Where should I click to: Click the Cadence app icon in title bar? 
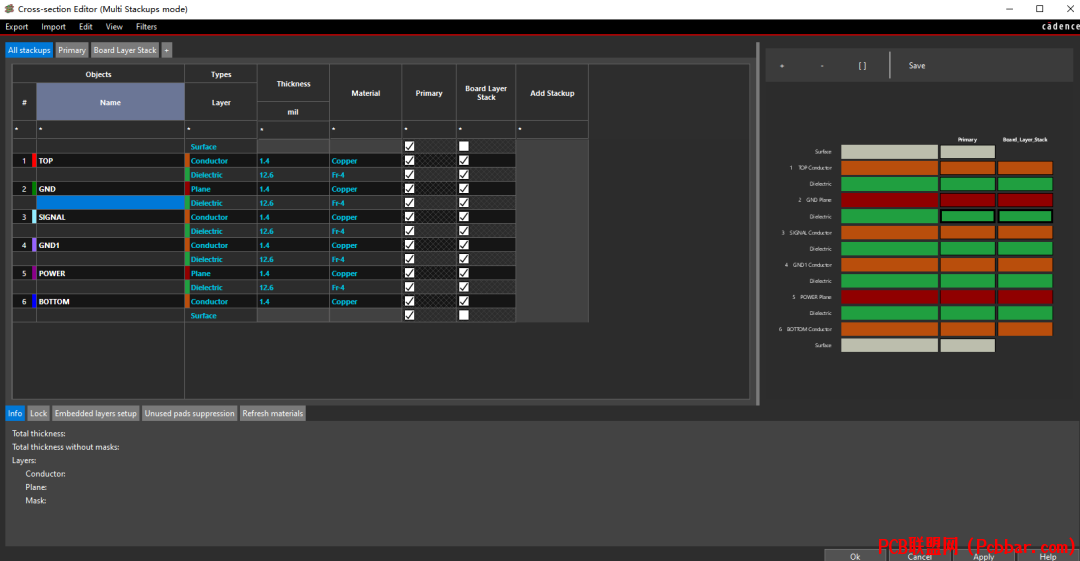(x=9, y=9)
